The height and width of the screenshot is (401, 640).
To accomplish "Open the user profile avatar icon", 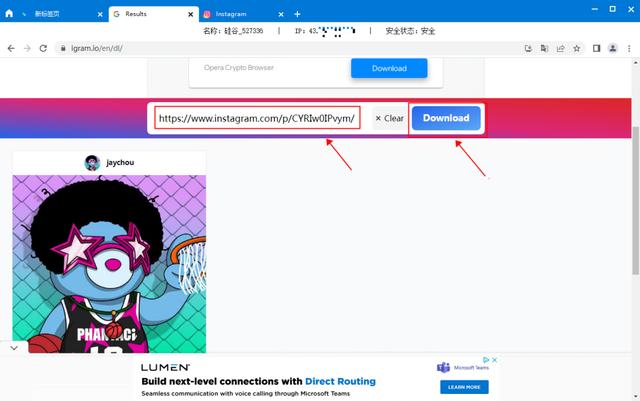I will [613, 48].
